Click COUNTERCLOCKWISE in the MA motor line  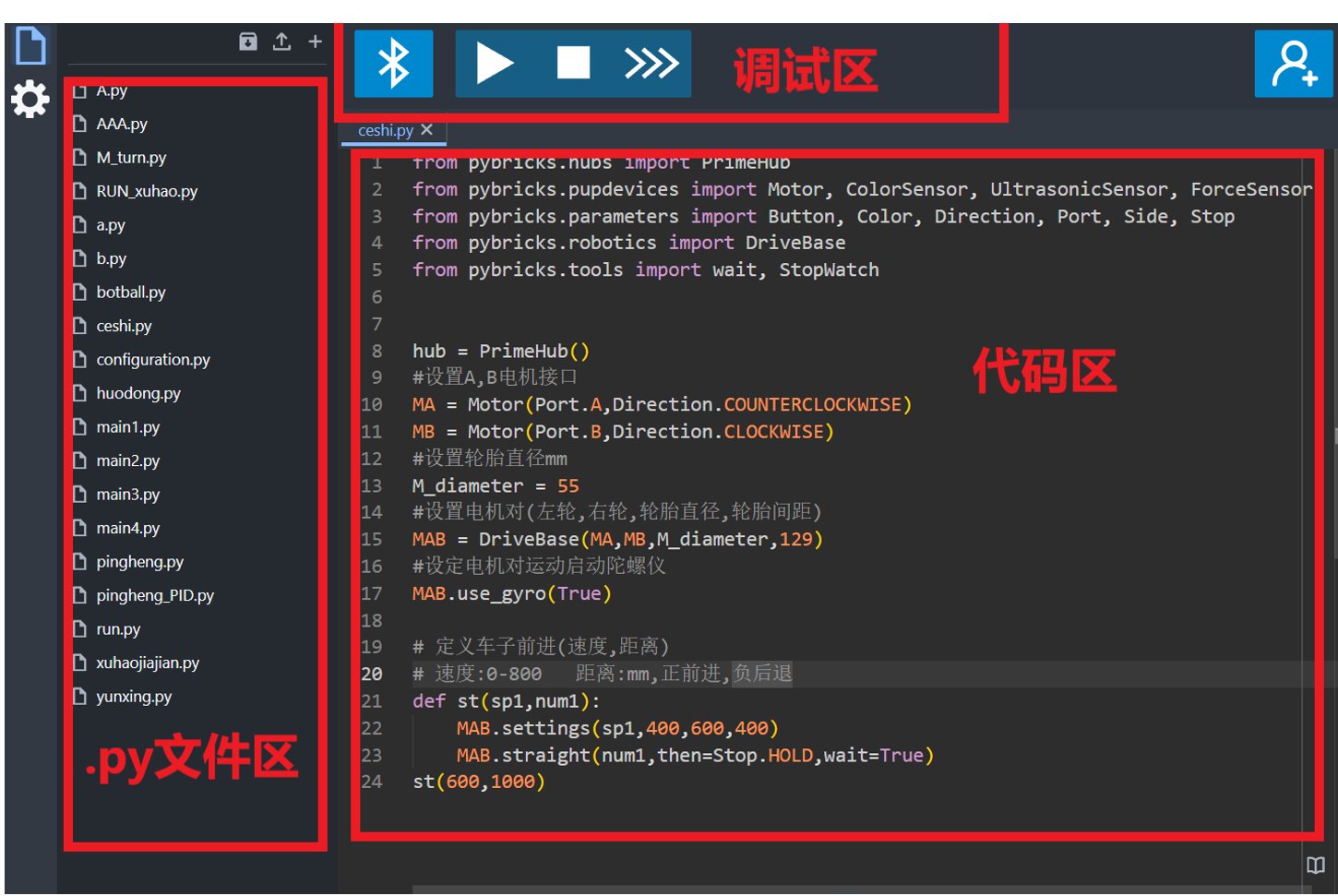(812, 404)
